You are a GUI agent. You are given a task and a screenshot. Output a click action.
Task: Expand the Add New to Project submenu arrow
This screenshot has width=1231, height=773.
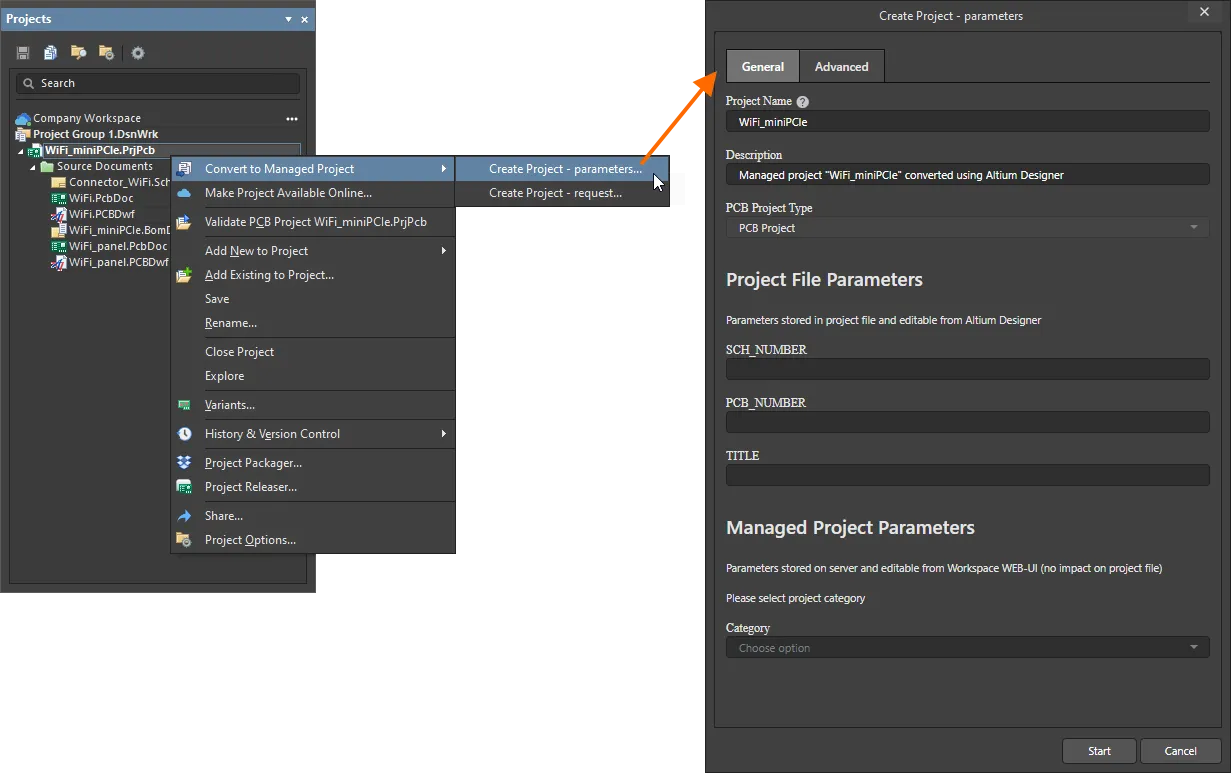tap(443, 251)
